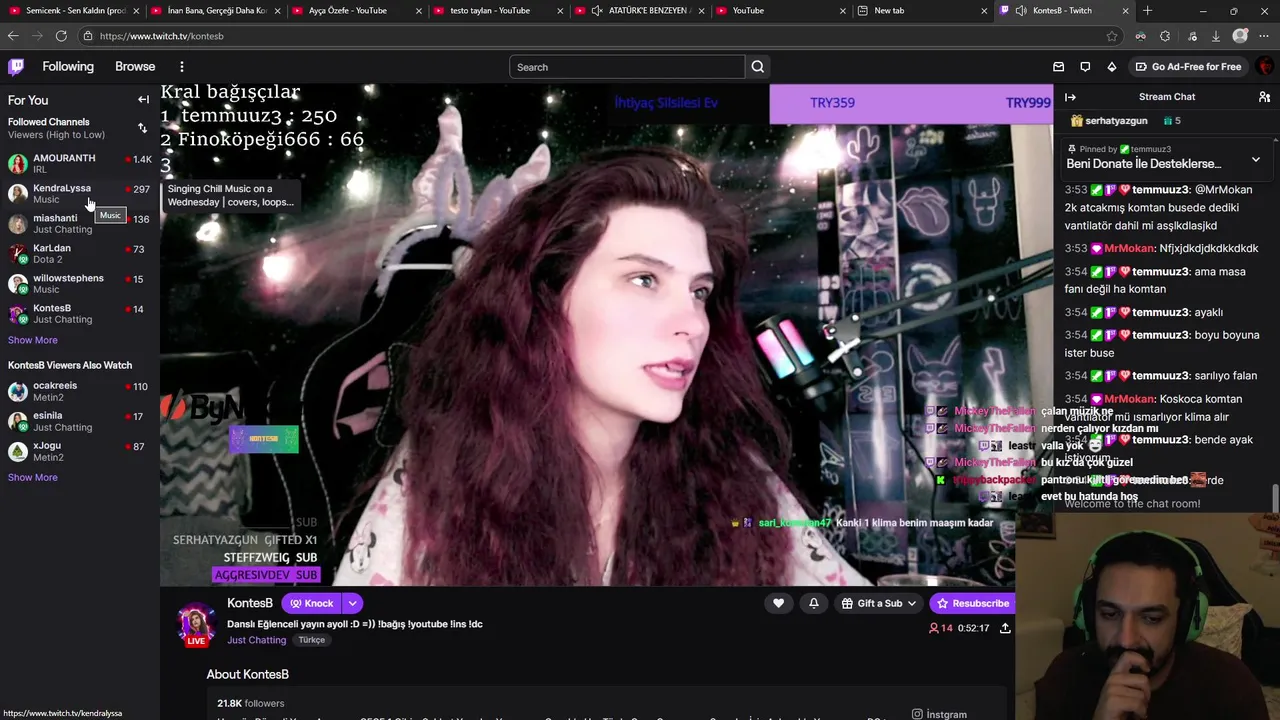1280x720 pixels.
Task: Focus the Twitch search field
Action: point(627,67)
